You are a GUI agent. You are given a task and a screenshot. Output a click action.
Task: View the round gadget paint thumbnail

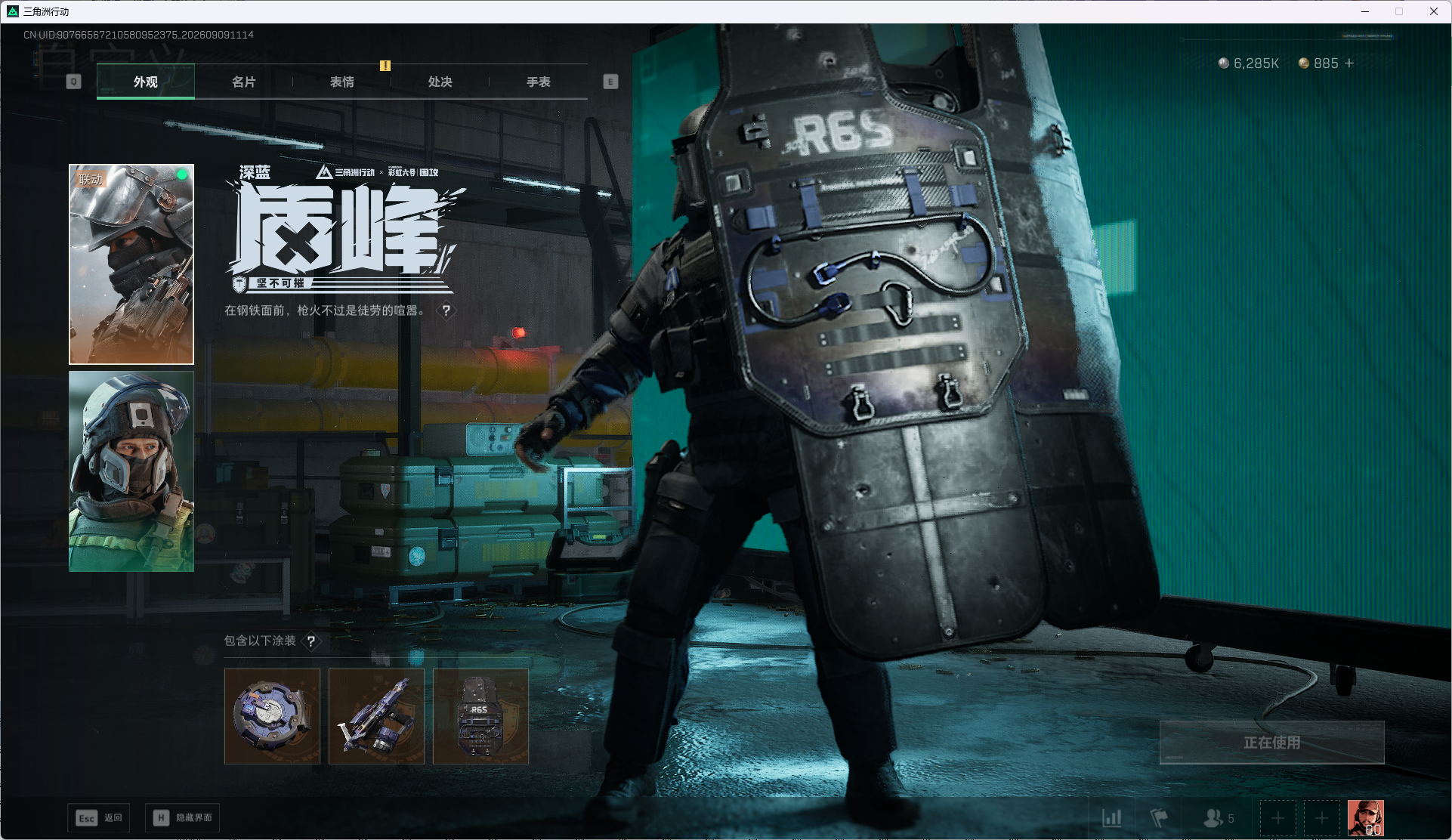tap(272, 716)
